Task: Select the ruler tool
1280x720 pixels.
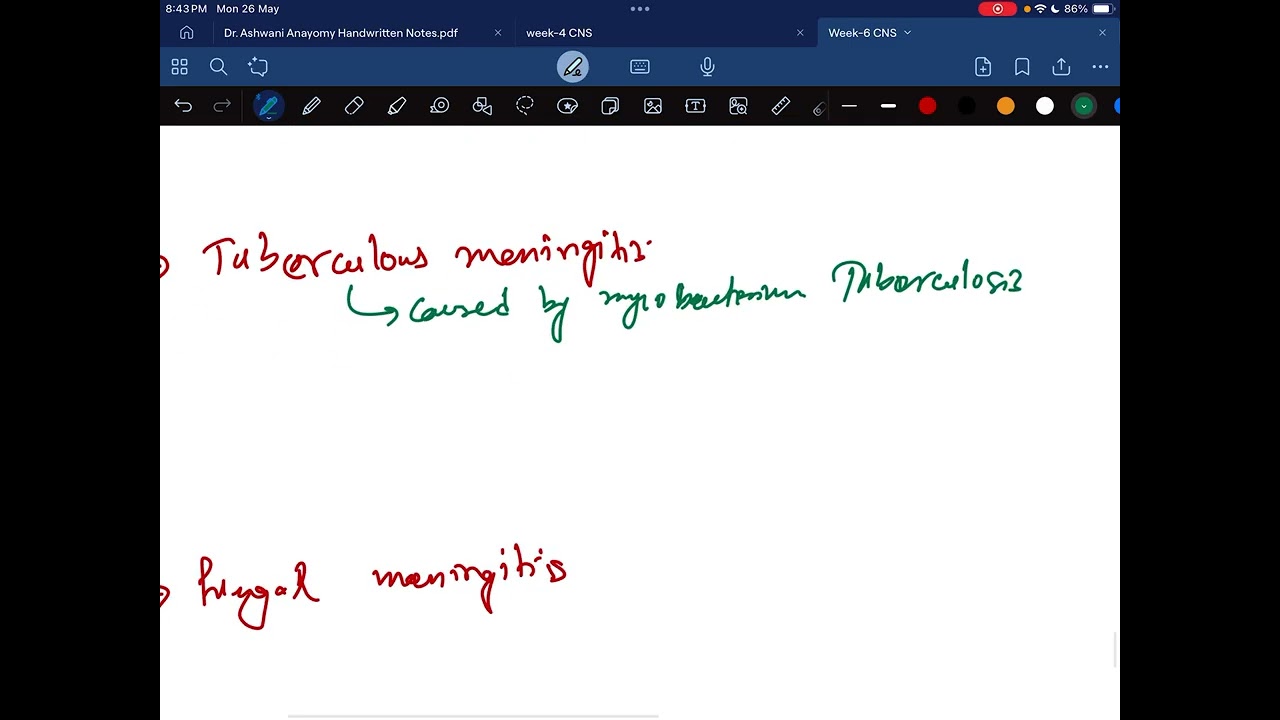Action: point(781,106)
